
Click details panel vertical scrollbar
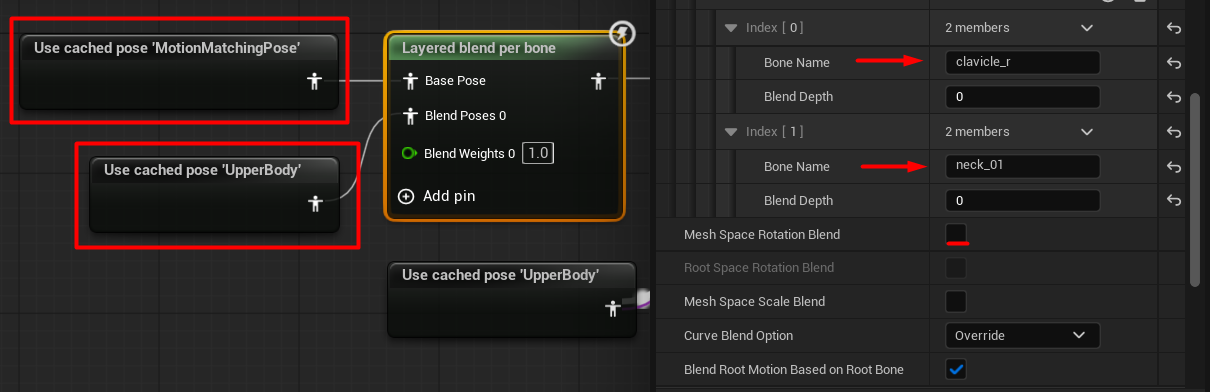(x=1196, y=189)
